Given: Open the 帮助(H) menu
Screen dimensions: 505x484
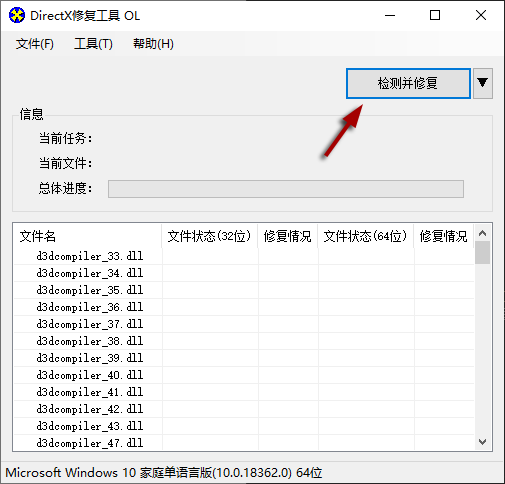Looking at the screenshot, I should tap(153, 44).
